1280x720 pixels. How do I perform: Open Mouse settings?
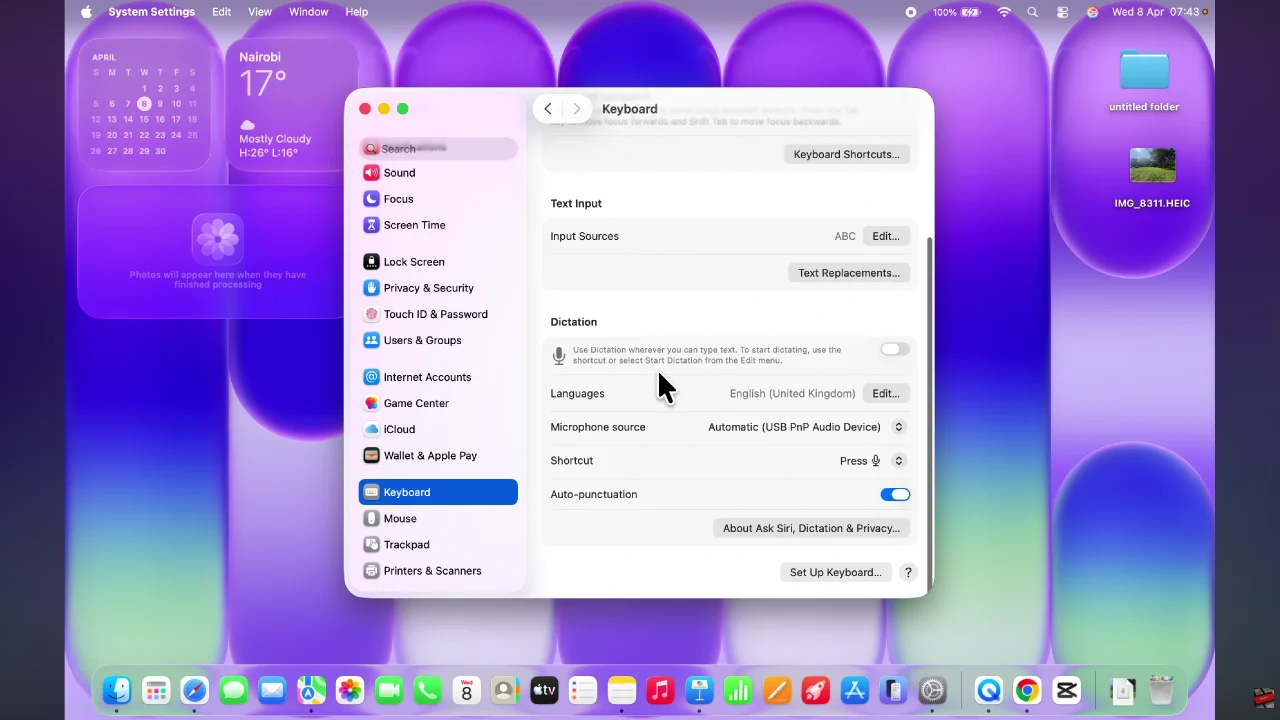click(400, 518)
